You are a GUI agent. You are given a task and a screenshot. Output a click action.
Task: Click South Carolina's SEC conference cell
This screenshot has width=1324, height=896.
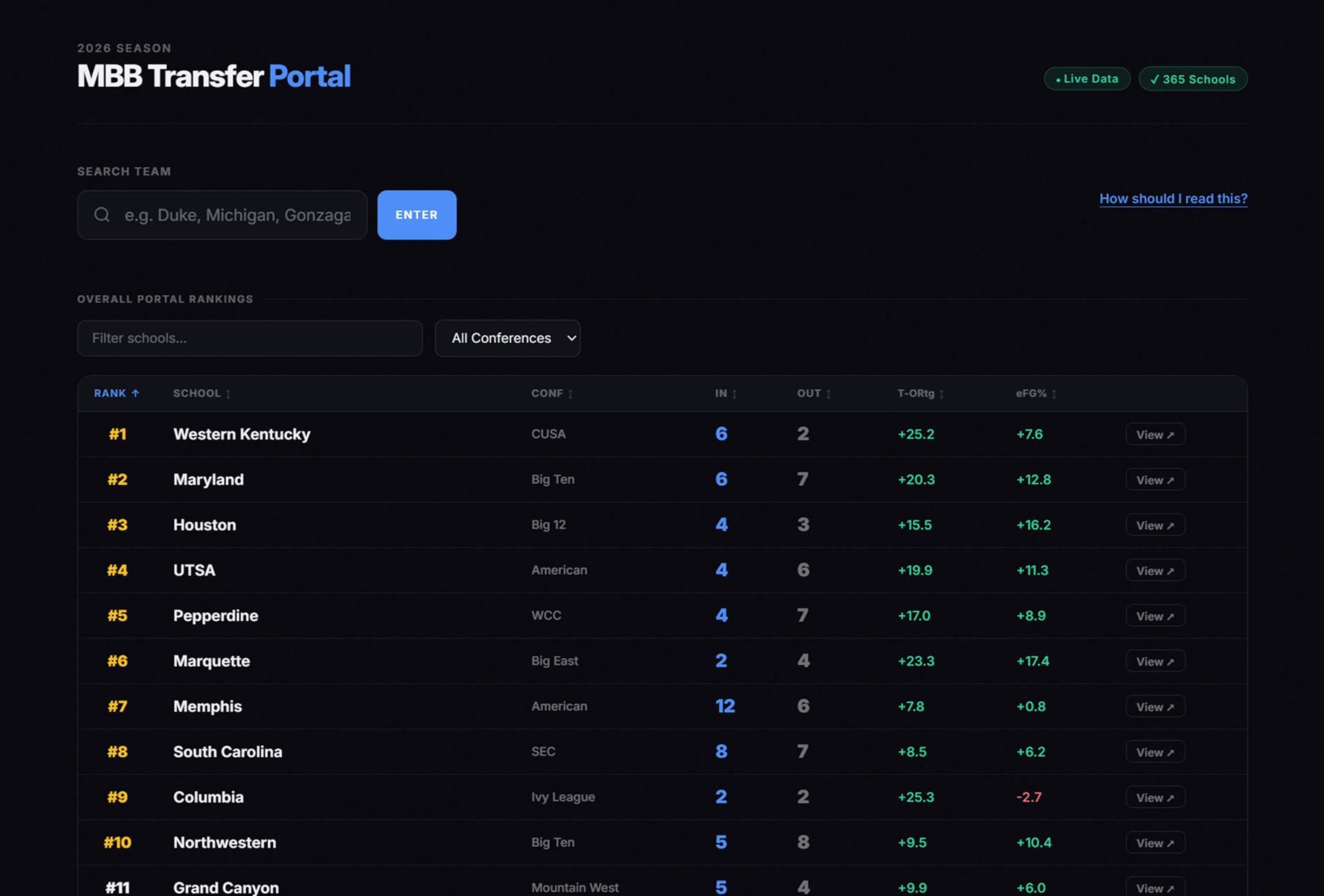click(x=543, y=752)
